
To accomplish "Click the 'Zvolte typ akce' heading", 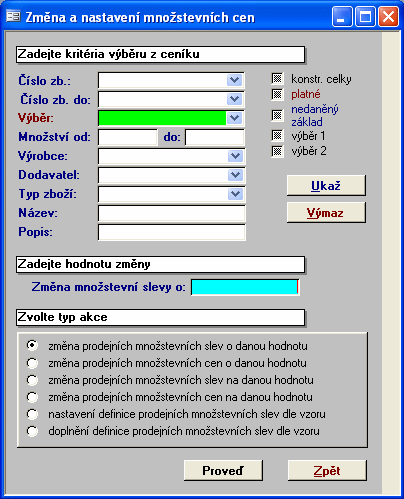I will (160, 317).
